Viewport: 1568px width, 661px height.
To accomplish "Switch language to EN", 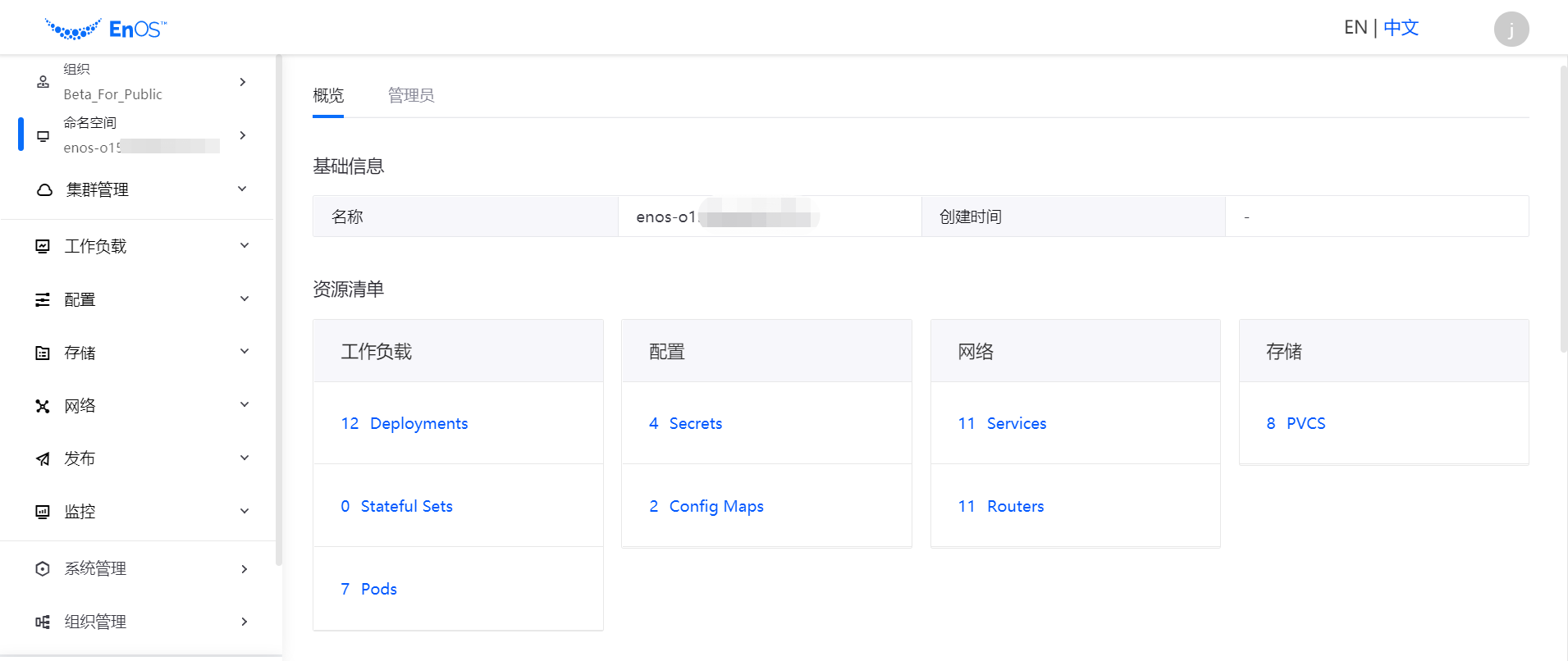I will 1355,28.
